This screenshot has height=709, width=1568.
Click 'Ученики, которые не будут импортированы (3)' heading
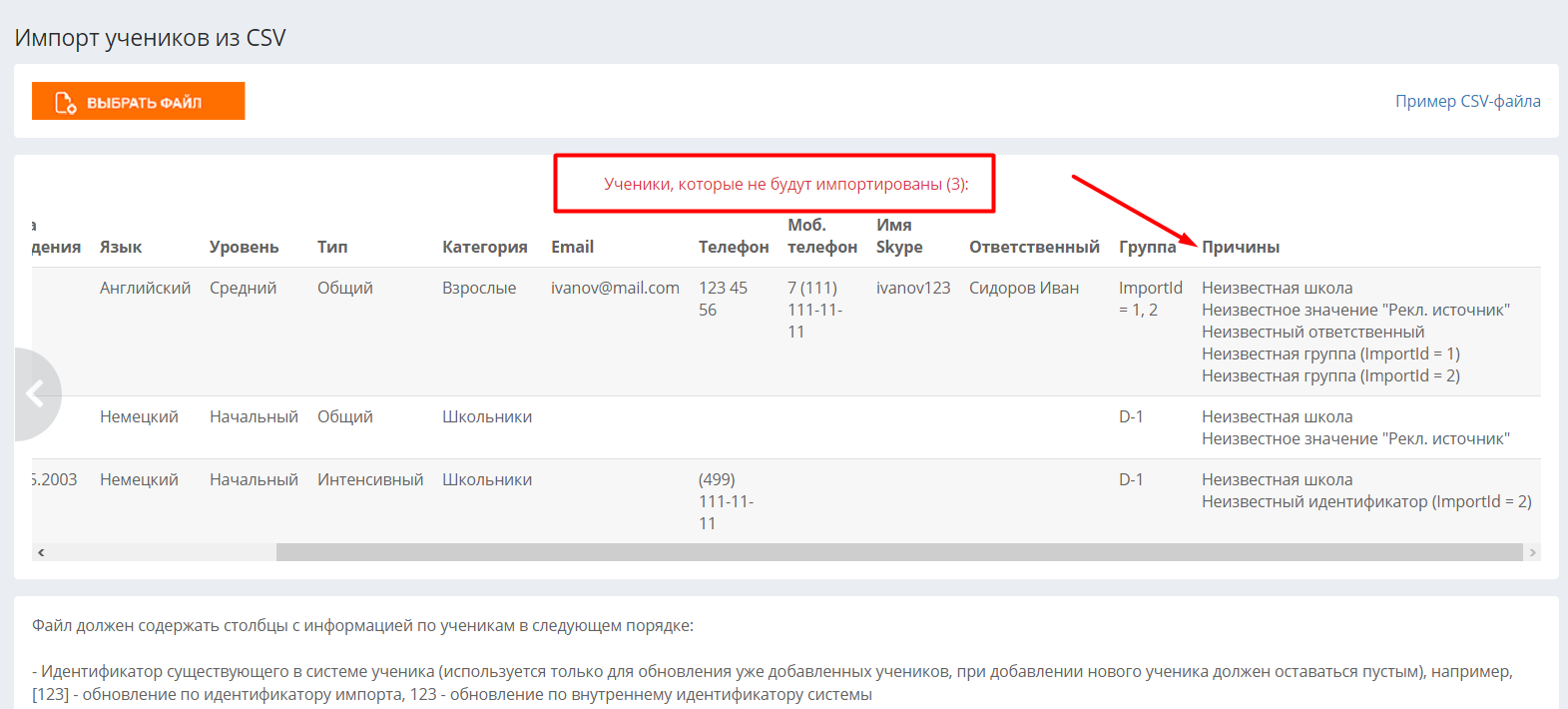pos(786,184)
